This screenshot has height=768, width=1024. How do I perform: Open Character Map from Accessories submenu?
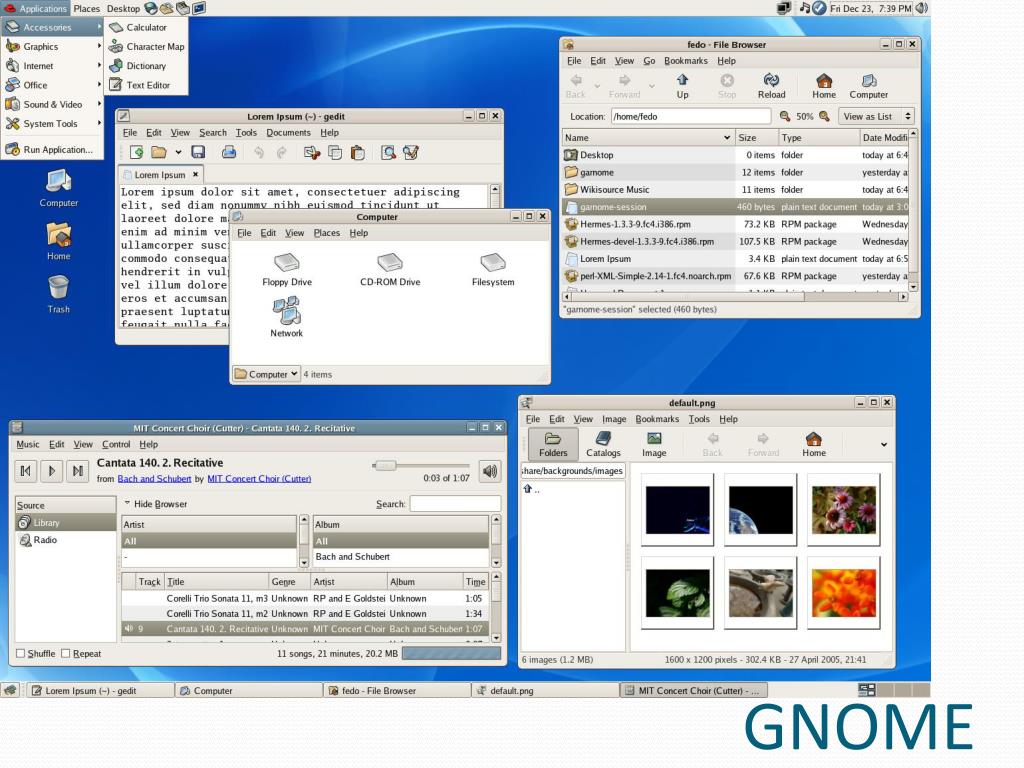[x=147, y=46]
